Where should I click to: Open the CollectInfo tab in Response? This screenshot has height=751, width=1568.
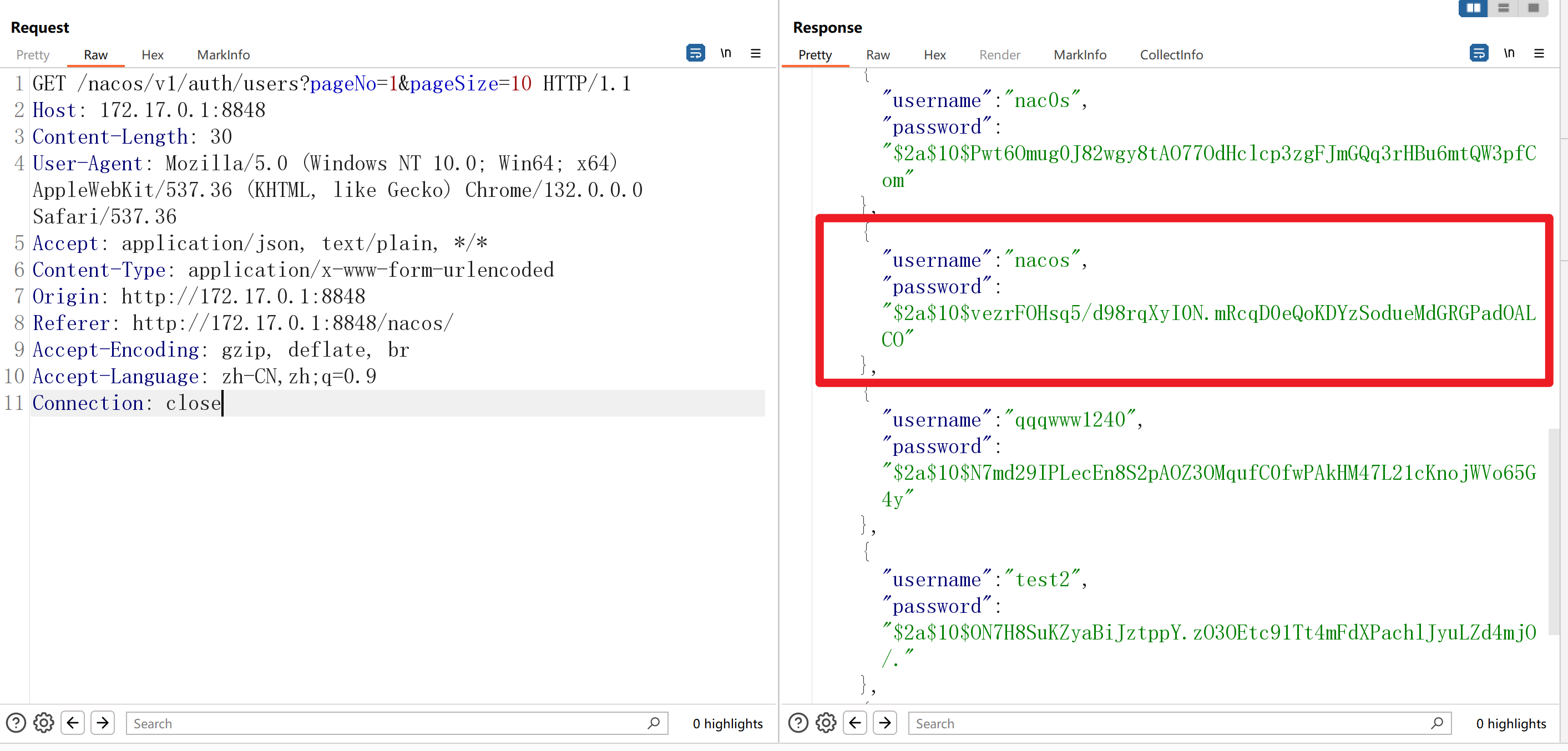click(x=1171, y=55)
